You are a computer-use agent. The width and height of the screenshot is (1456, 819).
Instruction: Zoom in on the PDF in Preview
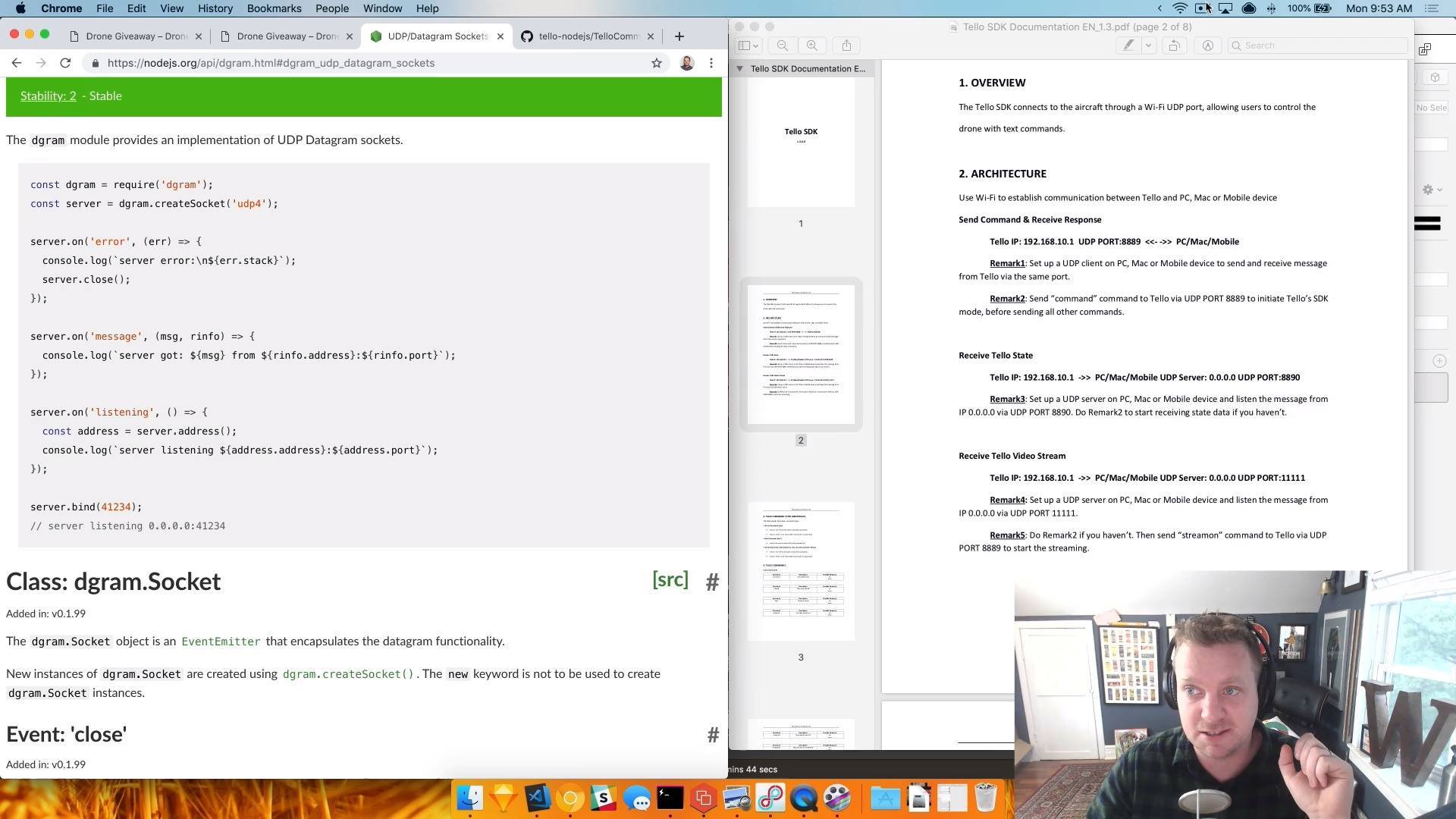click(812, 45)
